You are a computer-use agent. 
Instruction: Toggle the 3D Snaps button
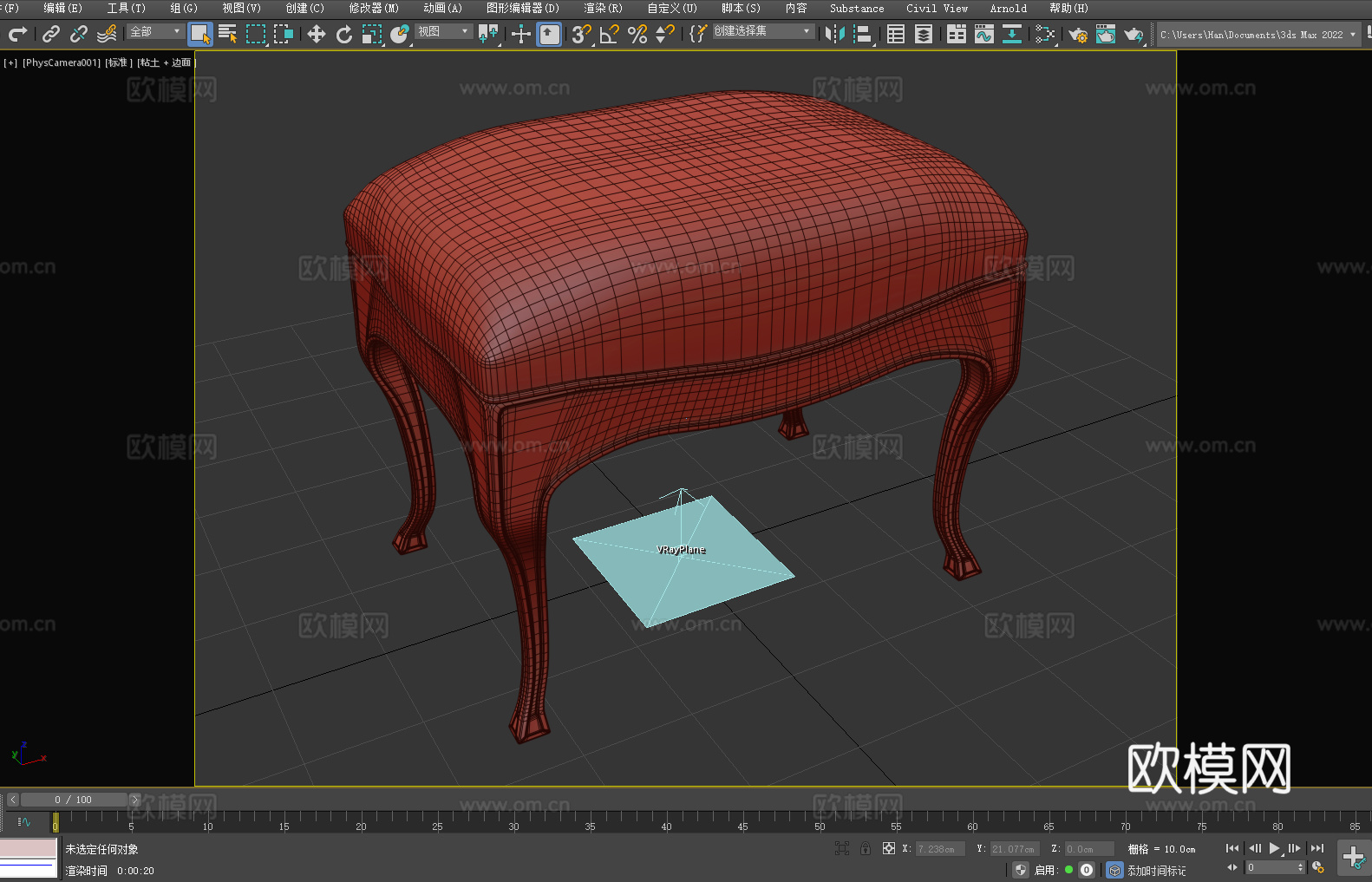[582, 34]
